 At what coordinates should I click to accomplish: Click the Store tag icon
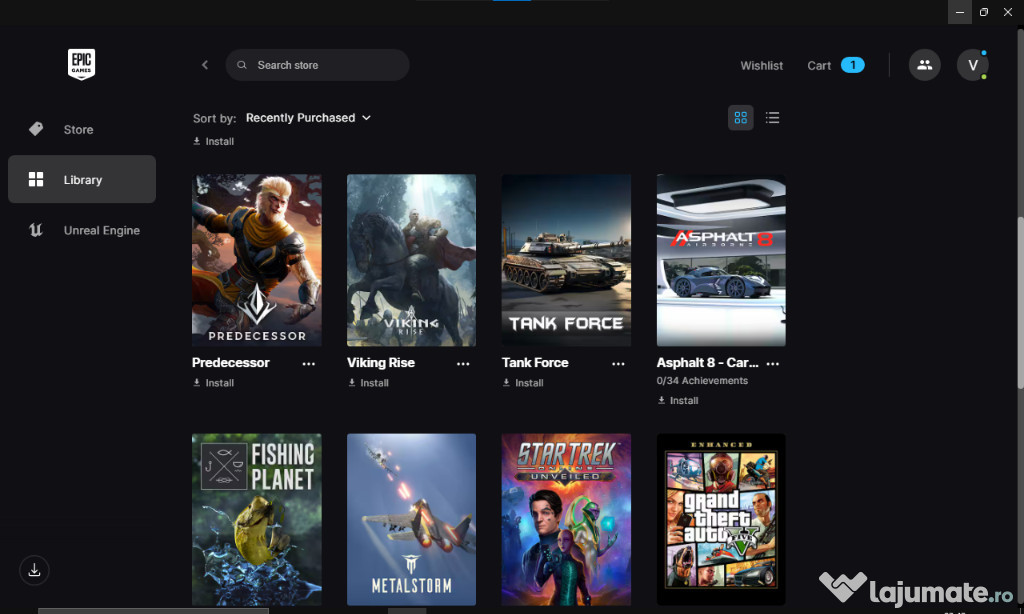(x=36, y=129)
